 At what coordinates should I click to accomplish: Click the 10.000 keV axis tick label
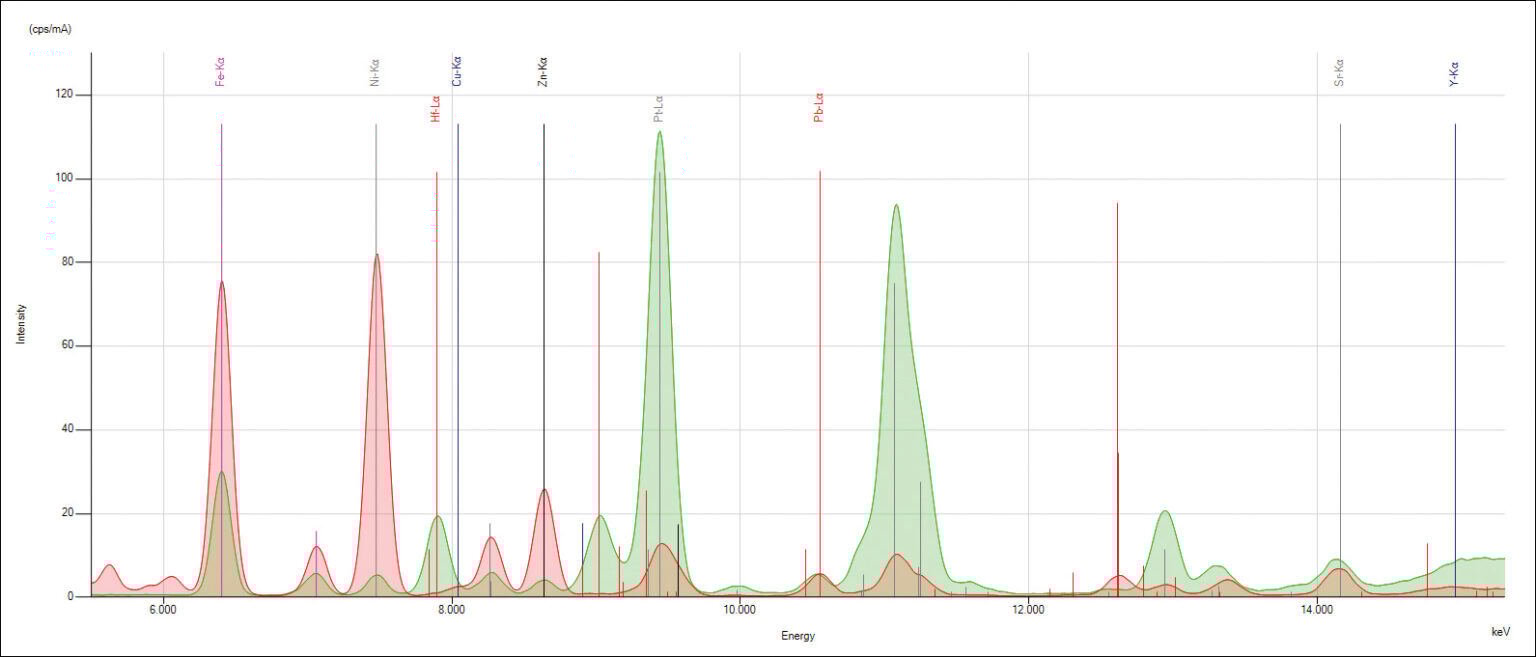click(741, 610)
